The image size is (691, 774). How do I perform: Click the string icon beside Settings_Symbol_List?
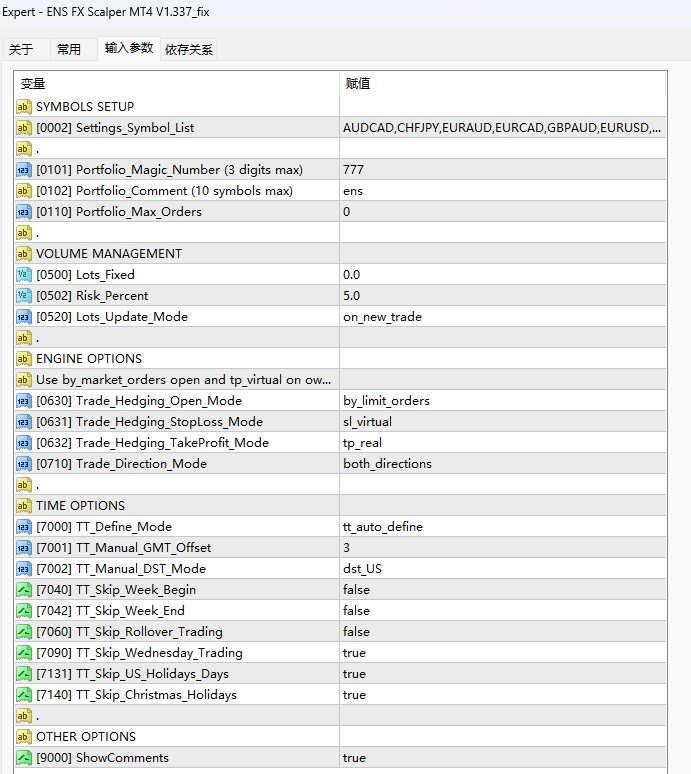pyautogui.click(x=24, y=128)
